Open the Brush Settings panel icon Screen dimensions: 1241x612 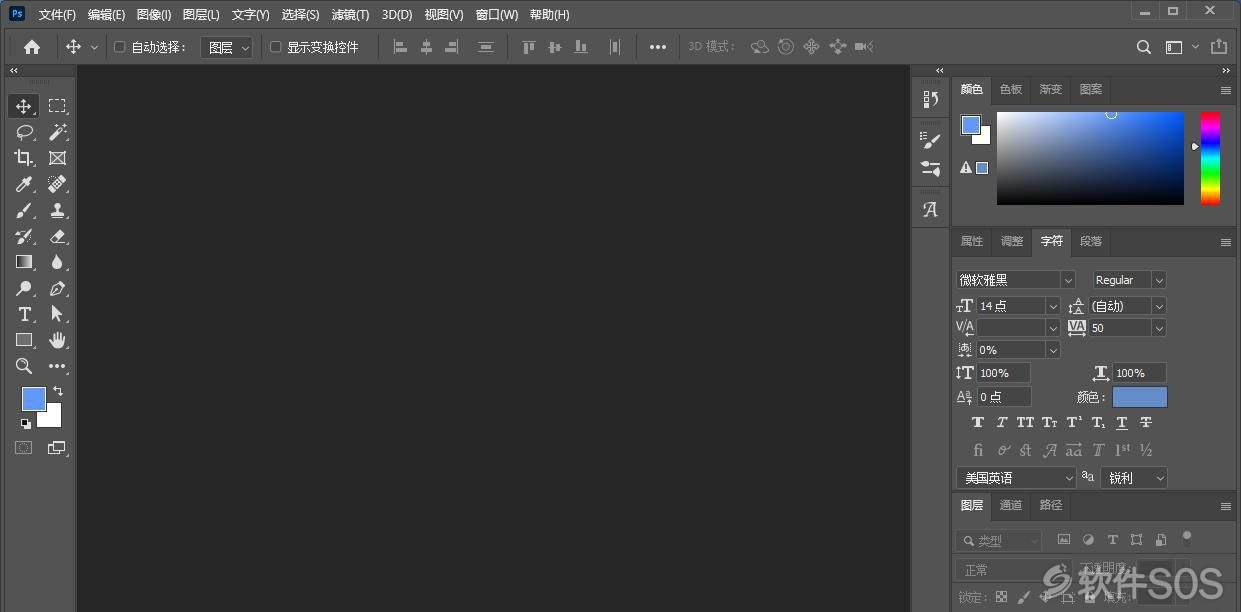click(x=931, y=142)
